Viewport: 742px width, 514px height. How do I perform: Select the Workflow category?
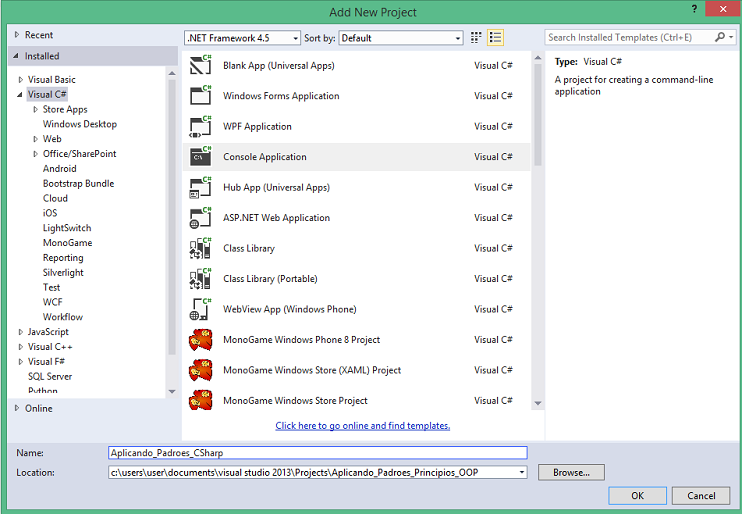click(x=63, y=317)
